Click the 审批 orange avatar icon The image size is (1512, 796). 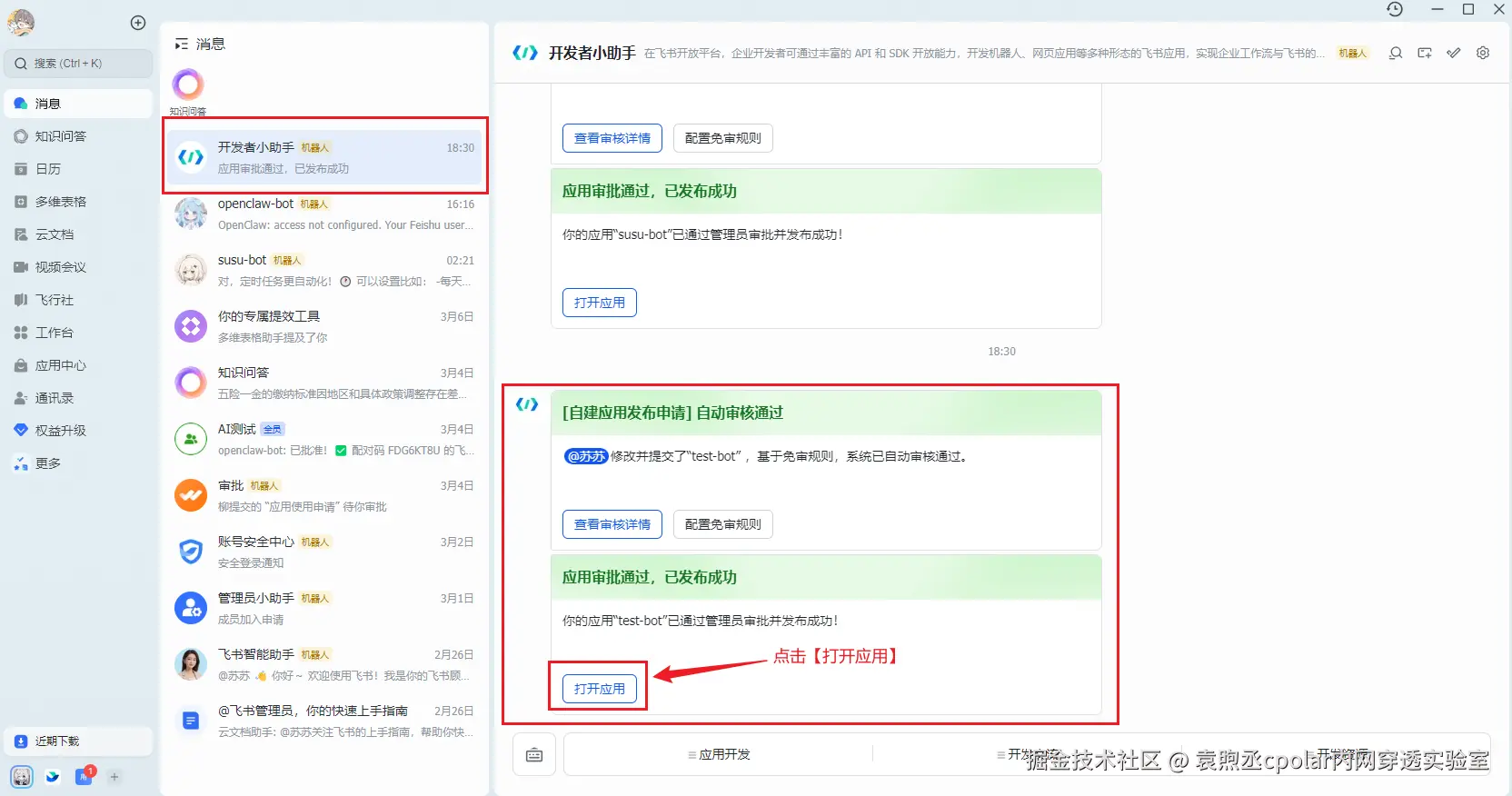click(x=191, y=495)
